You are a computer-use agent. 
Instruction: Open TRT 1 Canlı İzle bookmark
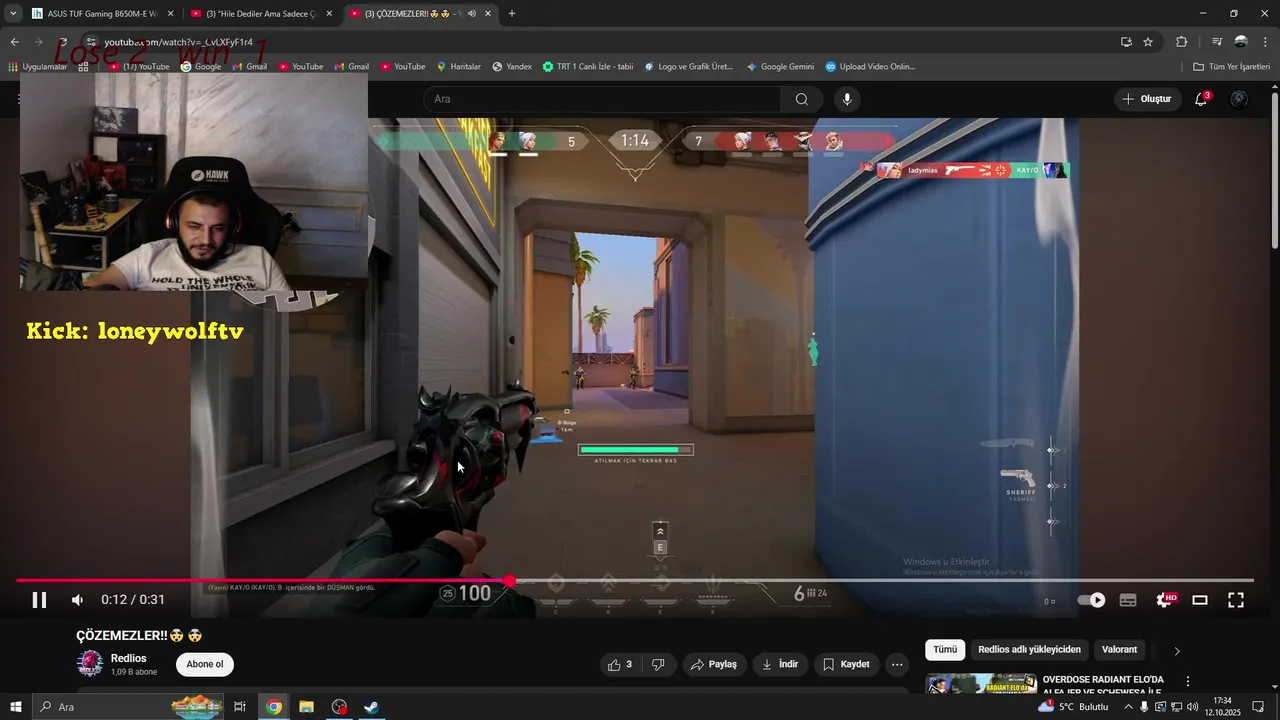(588, 67)
